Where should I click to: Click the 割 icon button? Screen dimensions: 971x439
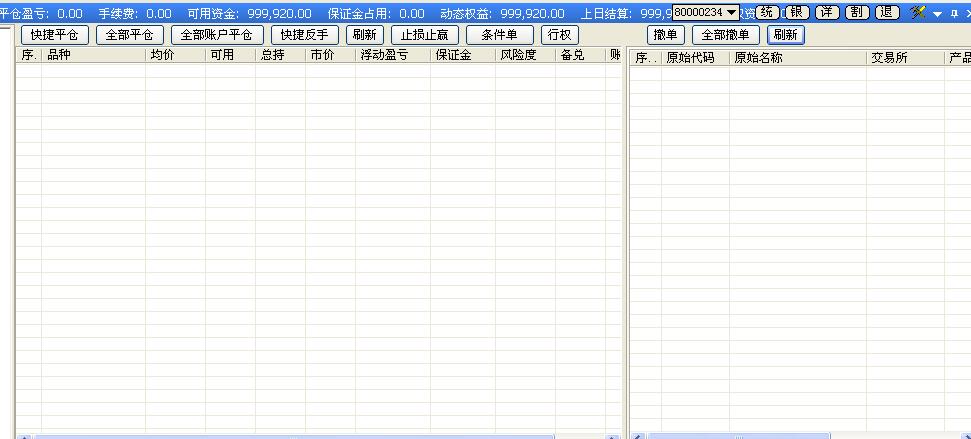click(858, 12)
